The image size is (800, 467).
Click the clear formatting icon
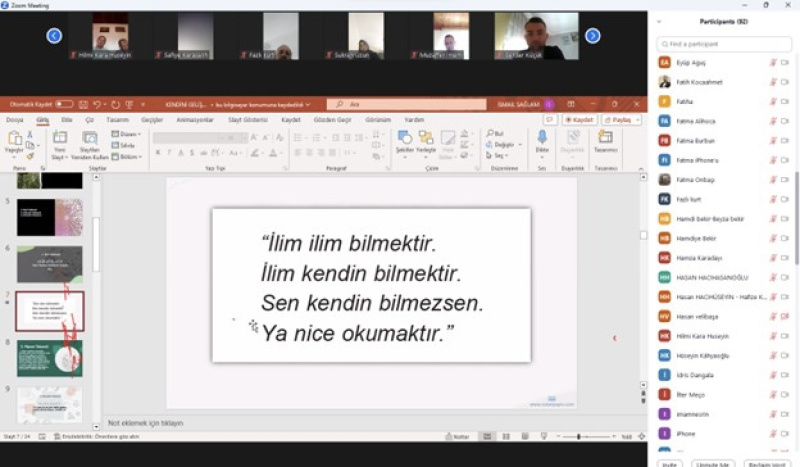pyautogui.click(x=280, y=138)
